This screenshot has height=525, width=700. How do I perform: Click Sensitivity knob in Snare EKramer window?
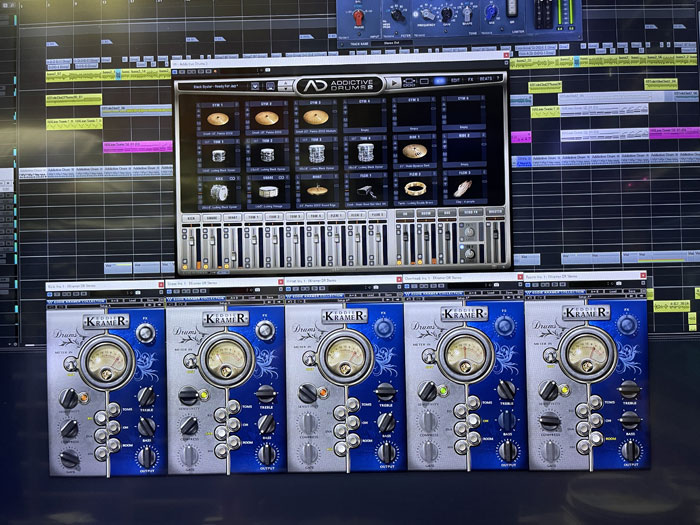[x=188, y=396]
